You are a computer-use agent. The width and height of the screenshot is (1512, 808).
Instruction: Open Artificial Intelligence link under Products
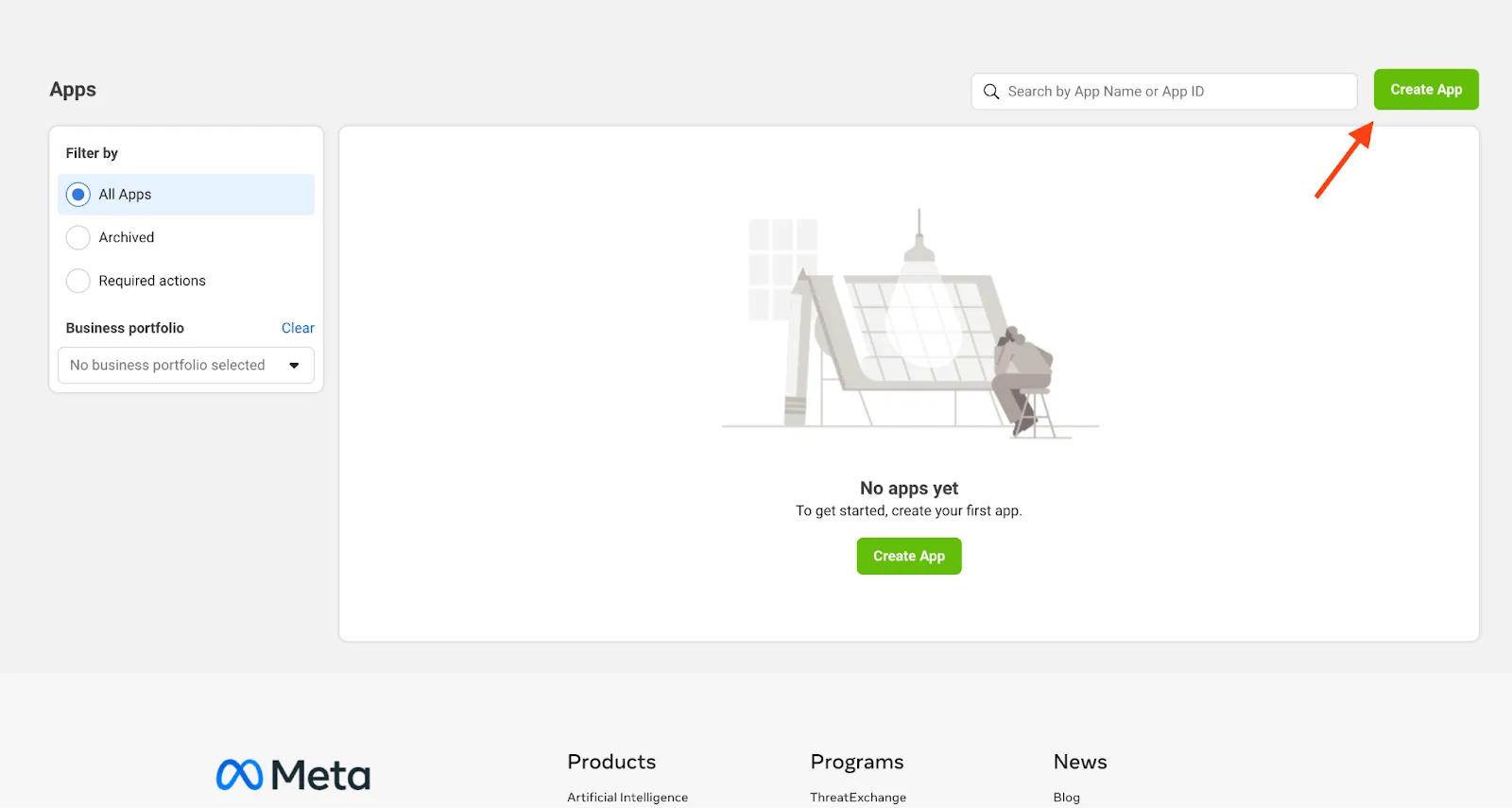click(627, 798)
